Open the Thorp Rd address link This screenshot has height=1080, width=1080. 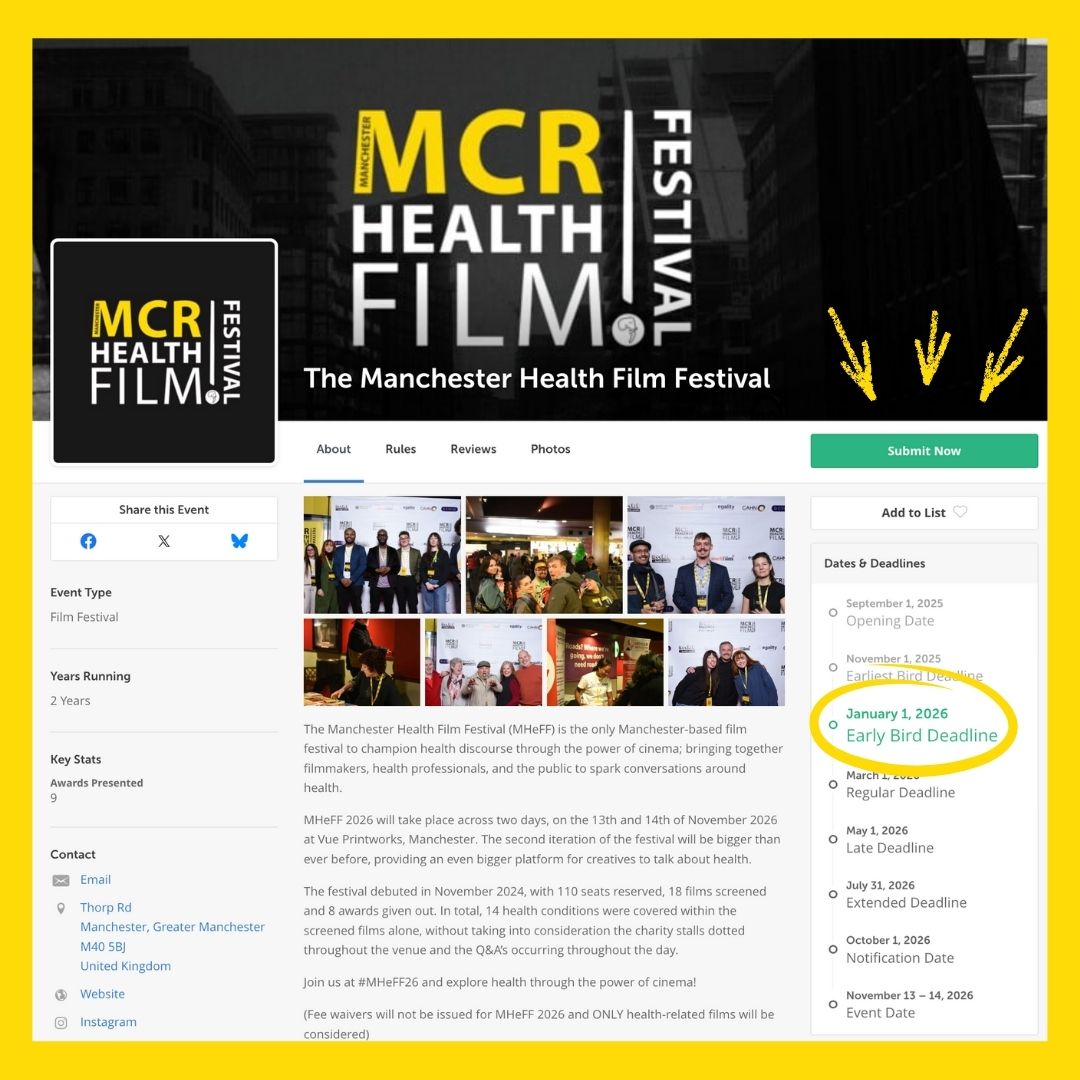point(105,907)
